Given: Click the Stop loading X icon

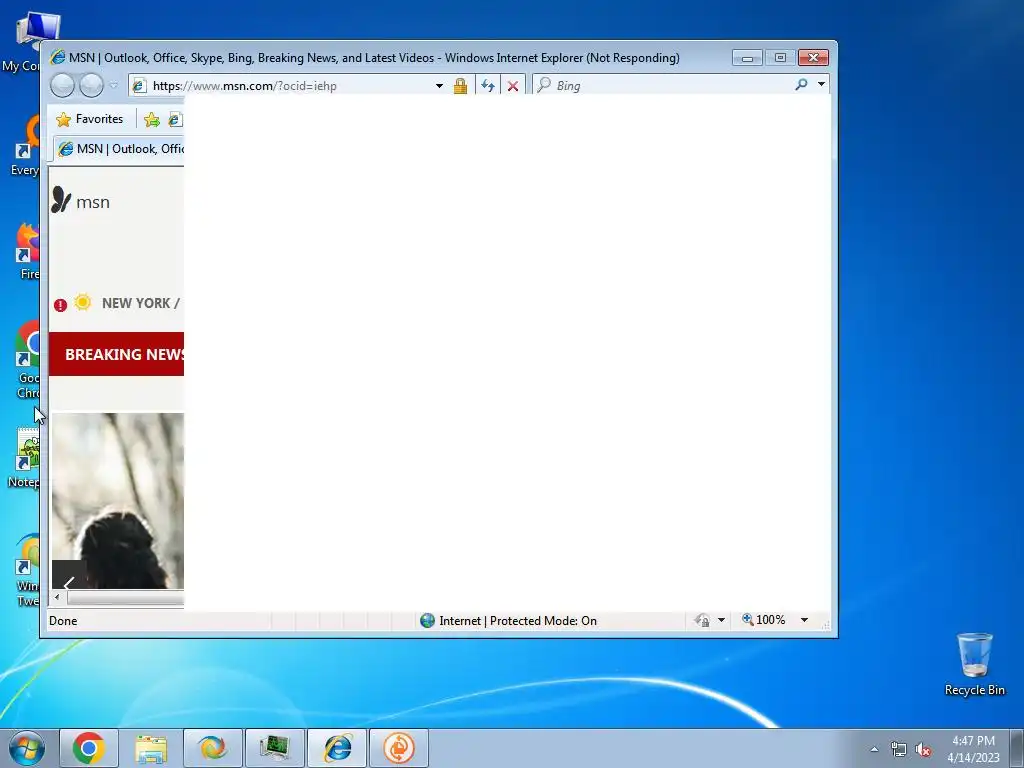Looking at the screenshot, I should pos(513,86).
